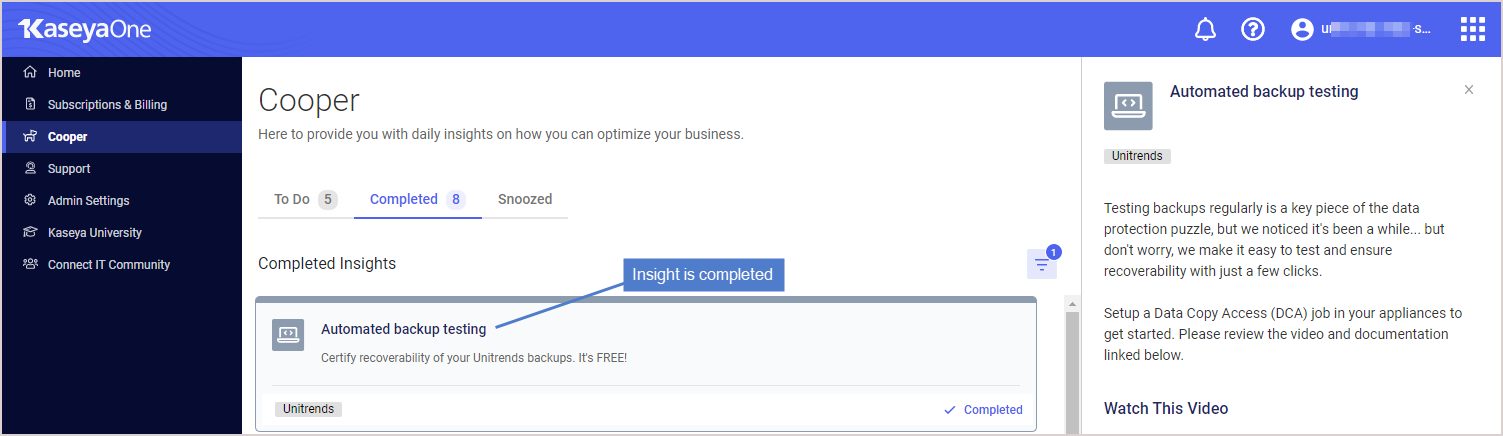This screenshot has width=1503, height=436.
Task: Open the notifications bell
Action: (1205, 30)
